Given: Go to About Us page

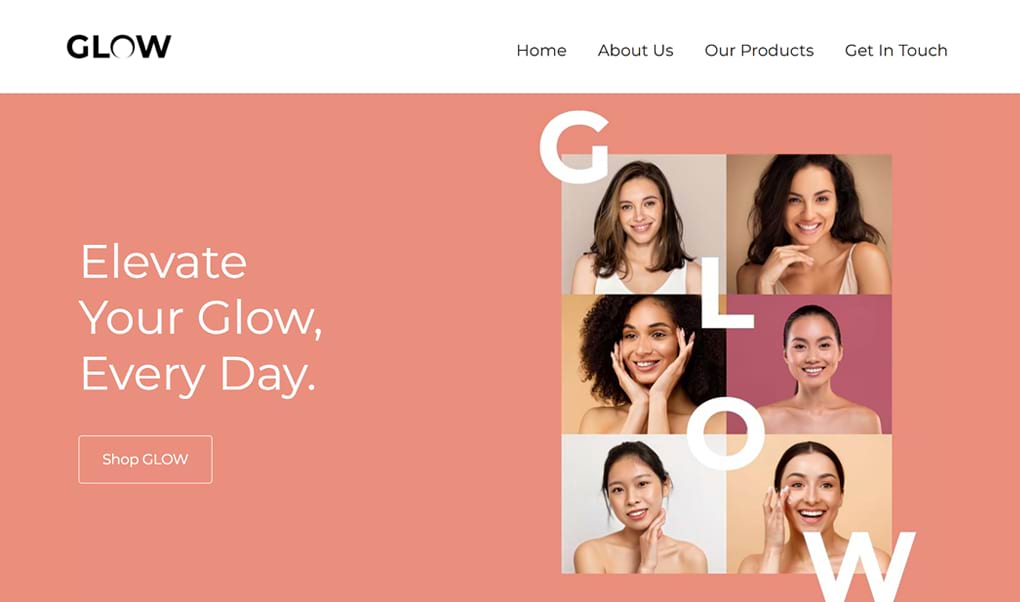Looking at the screenshot, I should coord(636,50).
